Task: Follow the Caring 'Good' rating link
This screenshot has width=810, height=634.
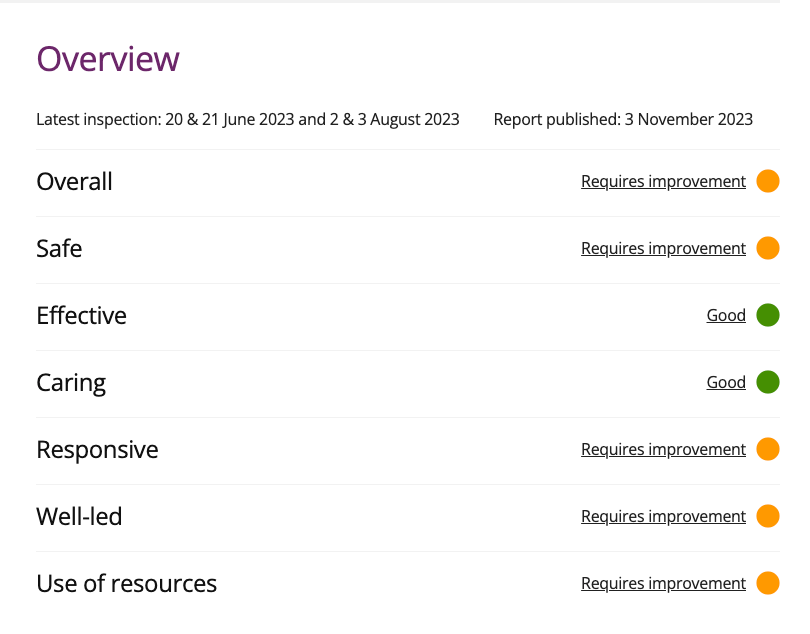Action: tap(726, 382)
